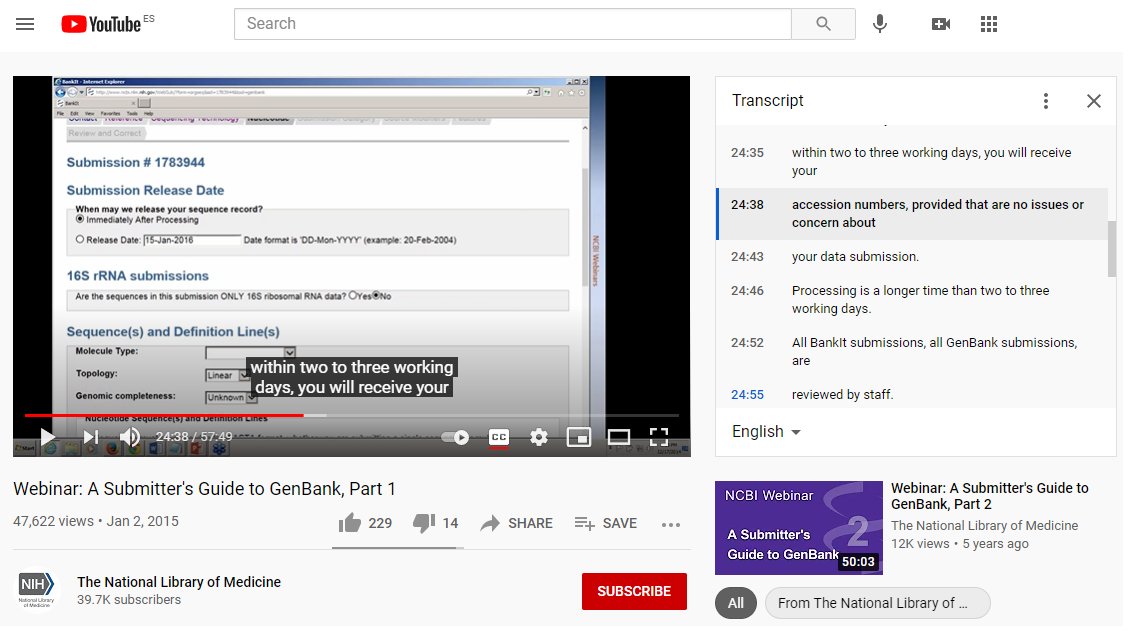
Task: Mute the video volume
Action: coord(129,437)
